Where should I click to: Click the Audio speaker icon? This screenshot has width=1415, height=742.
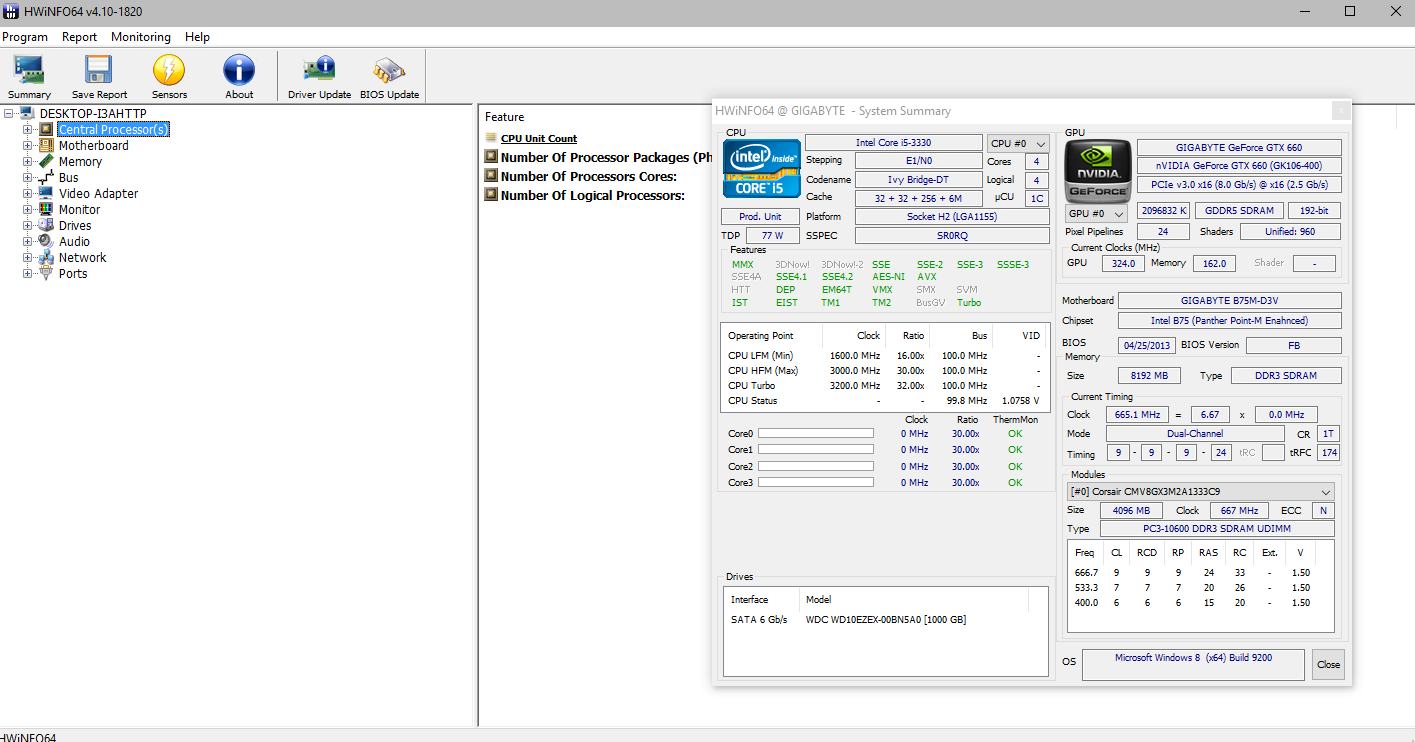tap(46, 241)
